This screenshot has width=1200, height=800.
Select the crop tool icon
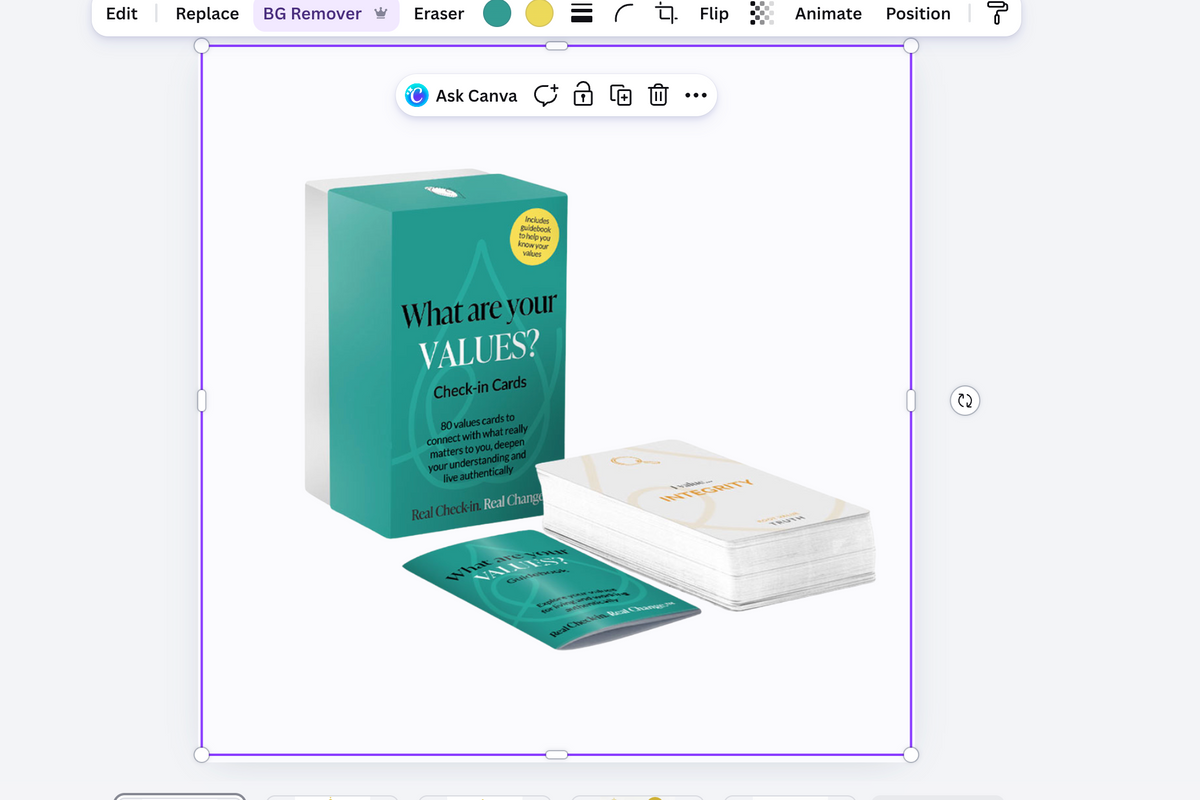666,14
